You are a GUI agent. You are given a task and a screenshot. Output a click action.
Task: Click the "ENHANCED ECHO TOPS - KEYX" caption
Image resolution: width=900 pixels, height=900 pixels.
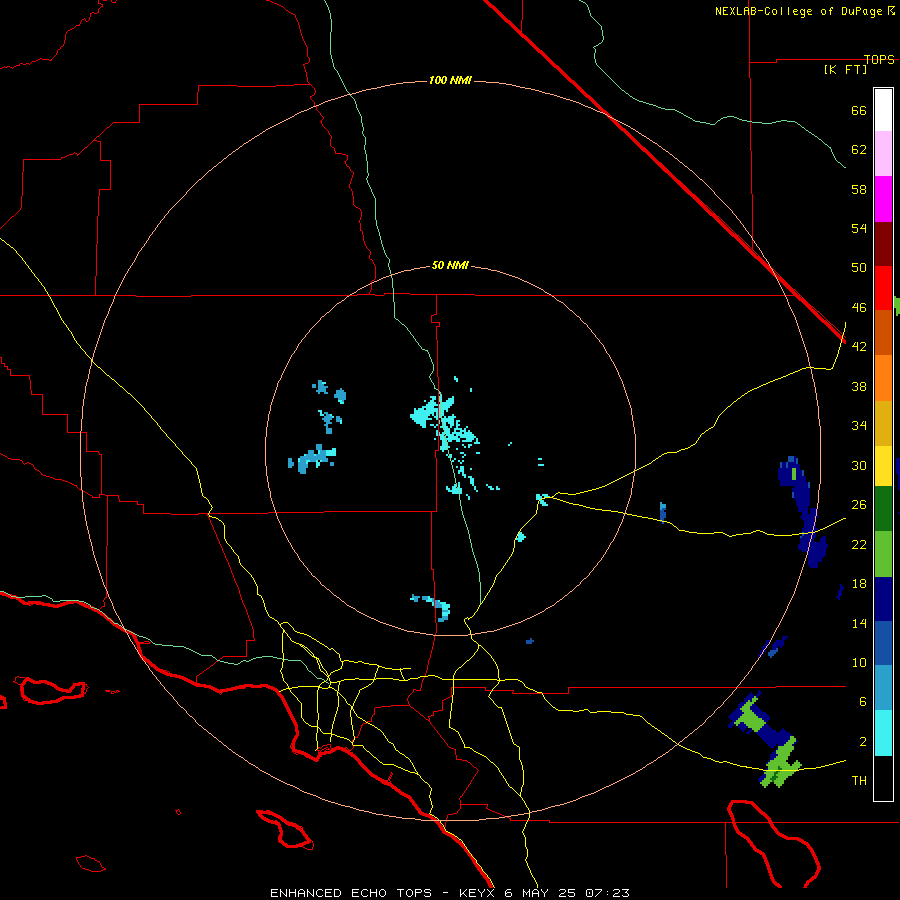[x=382, y=893]
